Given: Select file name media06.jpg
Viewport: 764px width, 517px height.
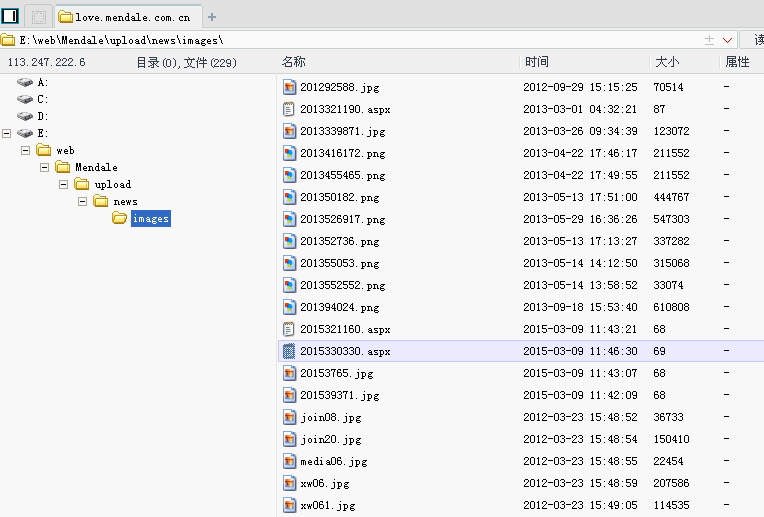Looking at the screenshot, I should click(334, 461).
